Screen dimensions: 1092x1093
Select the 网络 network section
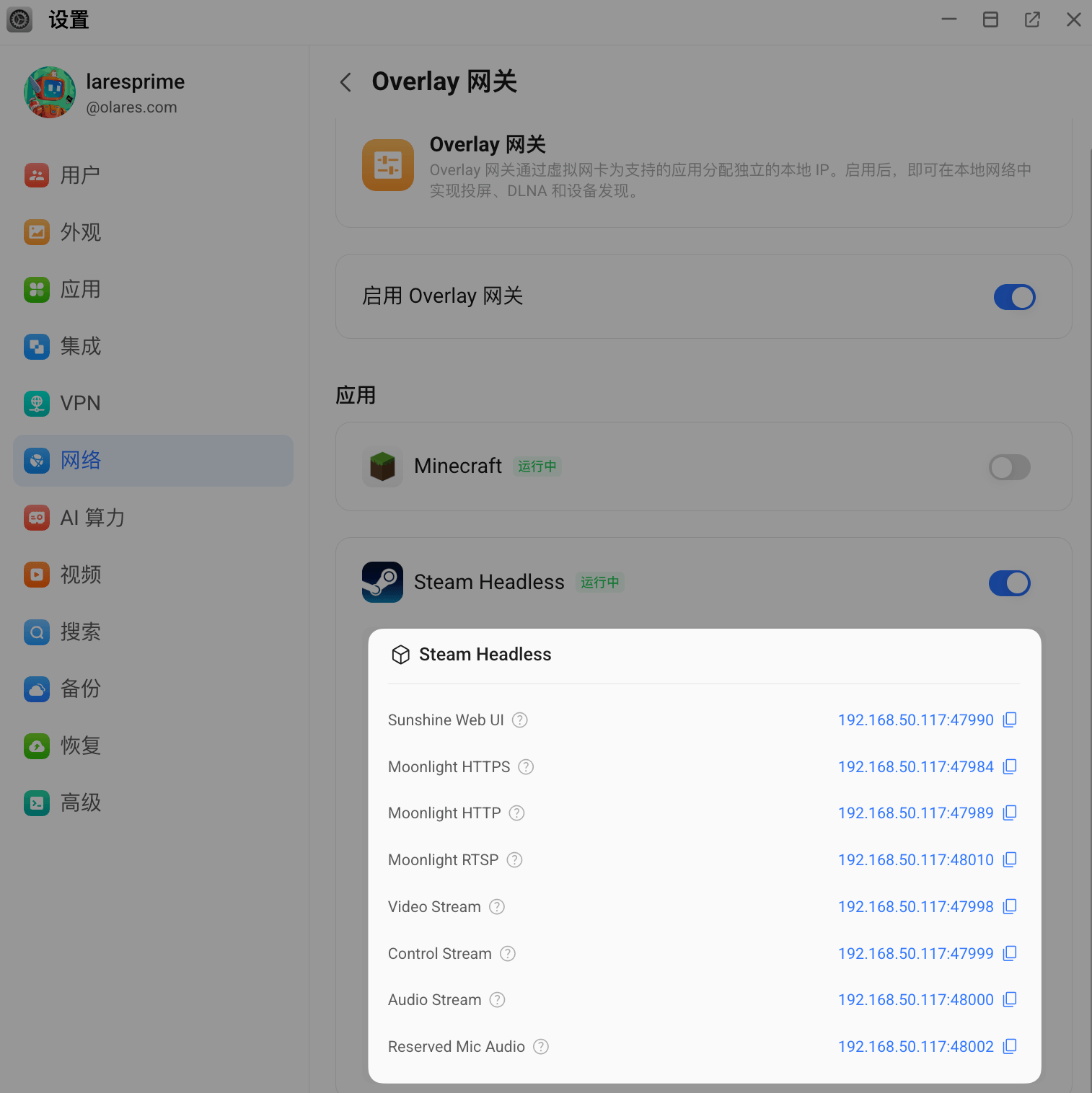click(153, 460)
